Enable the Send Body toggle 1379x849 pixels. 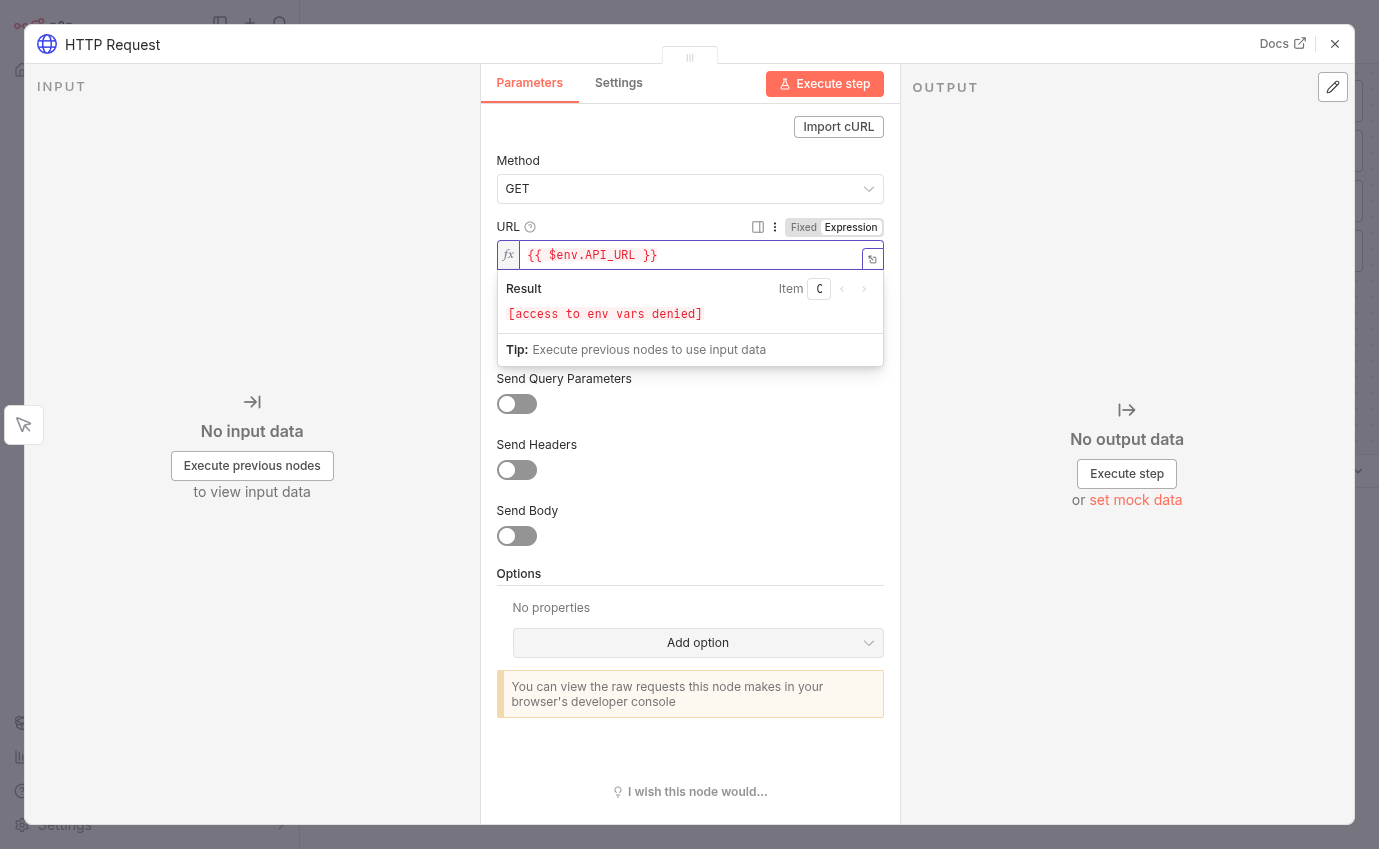[517, 536]
